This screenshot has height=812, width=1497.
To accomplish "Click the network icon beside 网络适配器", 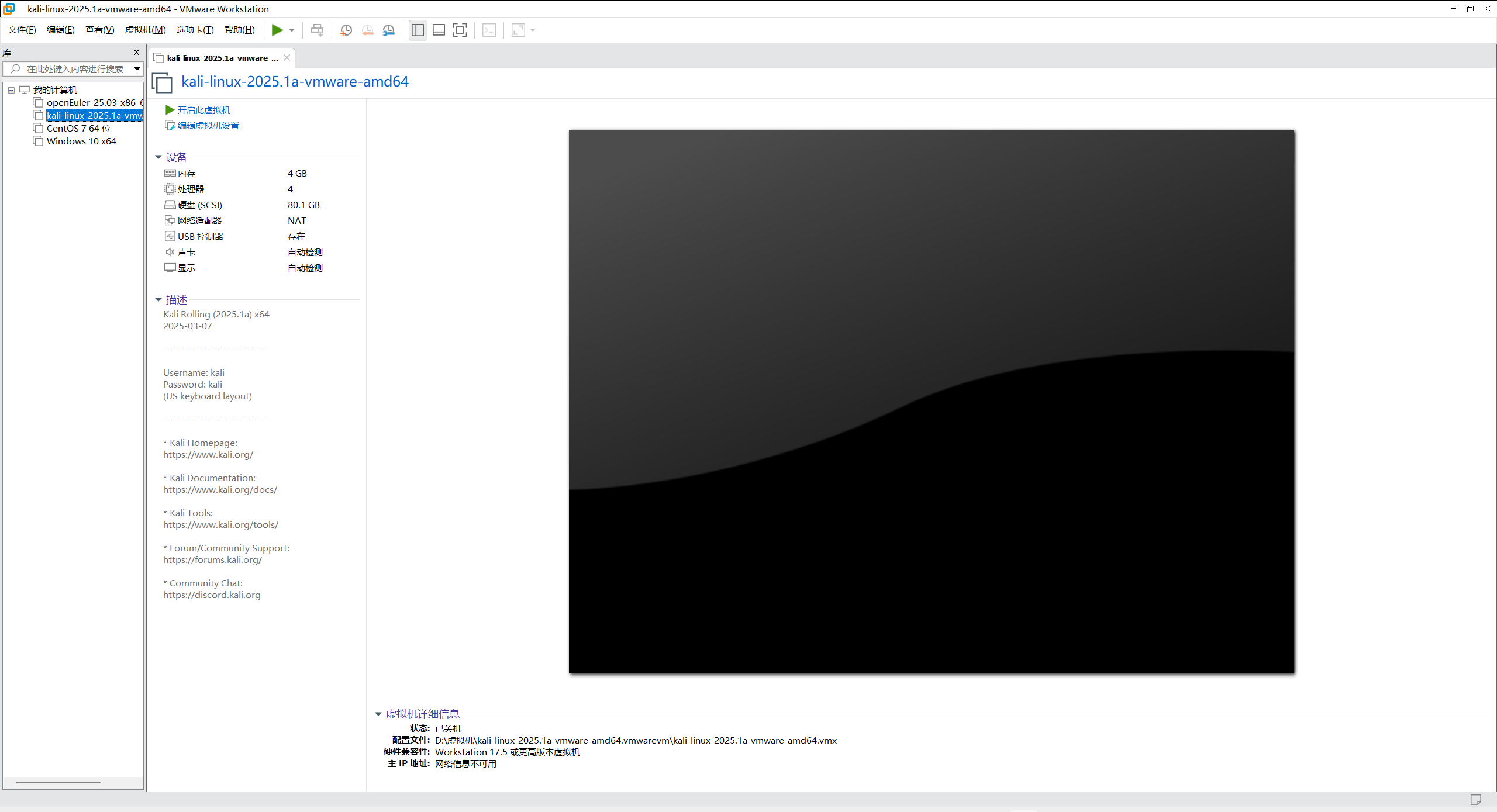I will click(170, 220).
